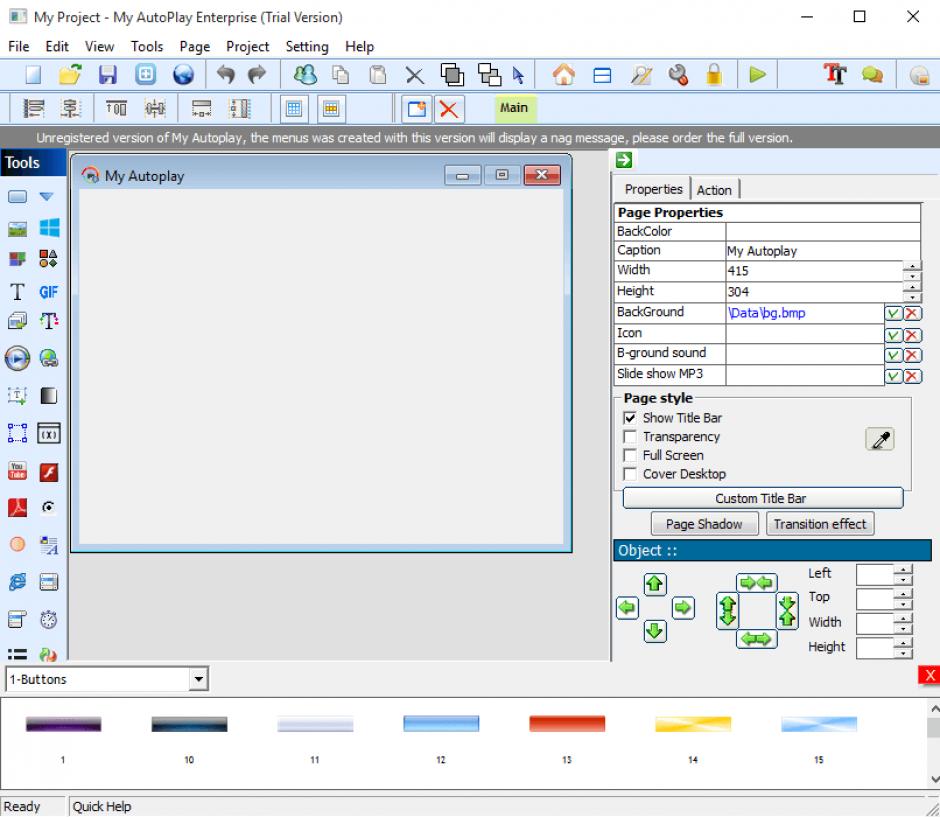Click the eyedropper transparency color picker
The height and width of the screenshot is (817, 940).
pyautogui.click(x=879, y=440)
